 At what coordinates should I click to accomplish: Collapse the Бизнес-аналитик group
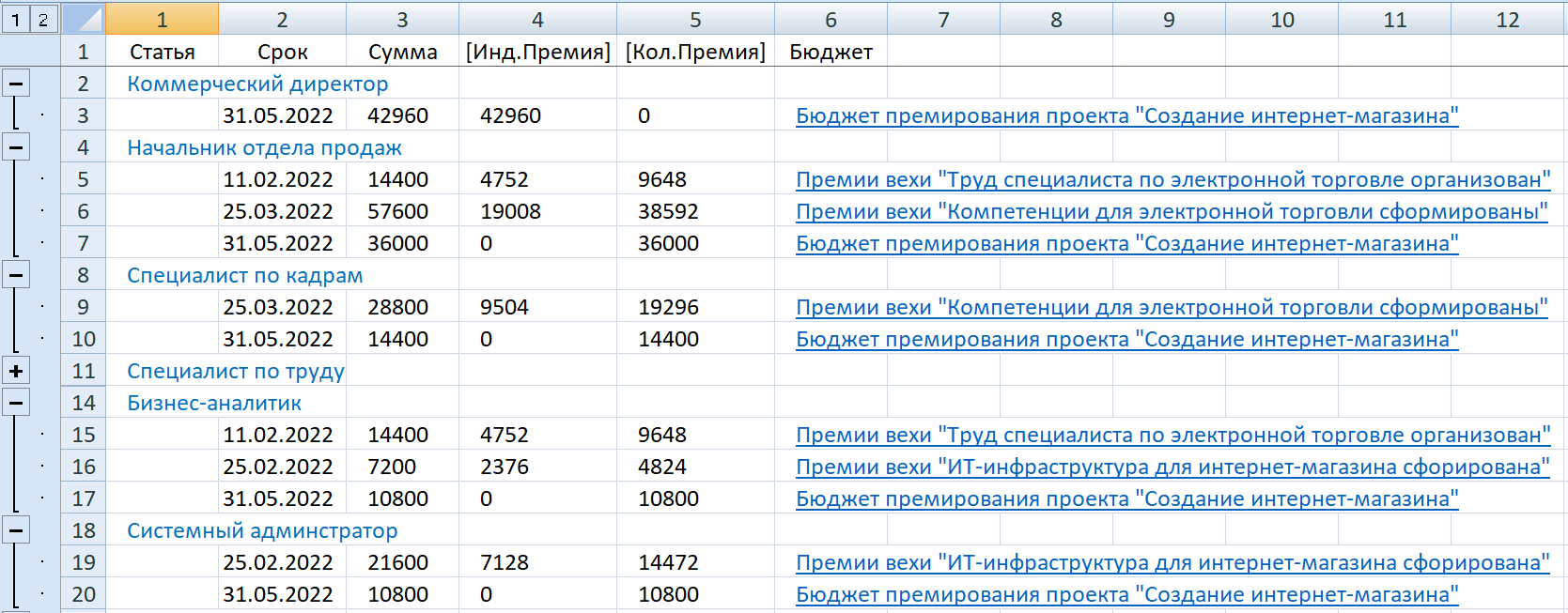pyautogui.click(x=16, y=403)
